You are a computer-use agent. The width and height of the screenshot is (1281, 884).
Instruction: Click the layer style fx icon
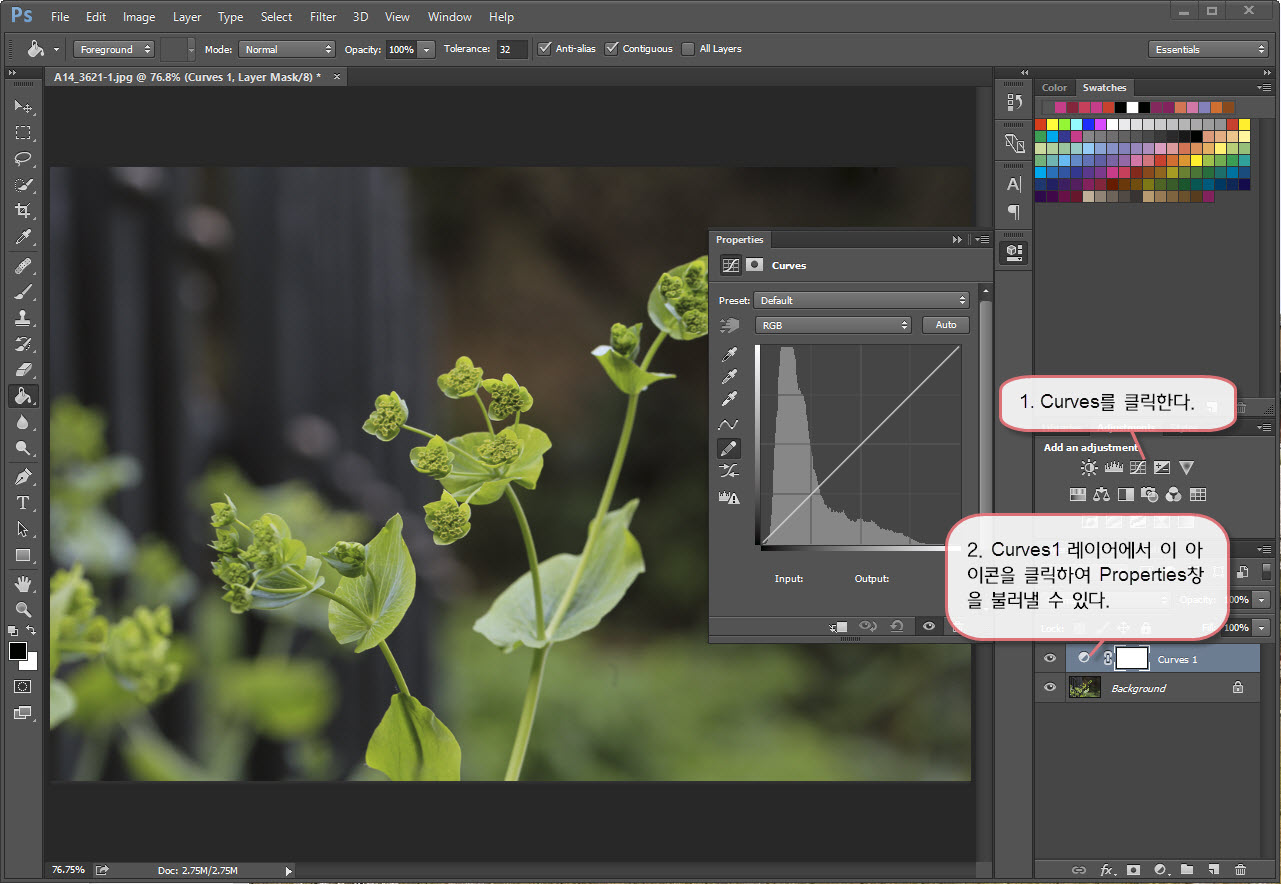(x=1106, y=870)
